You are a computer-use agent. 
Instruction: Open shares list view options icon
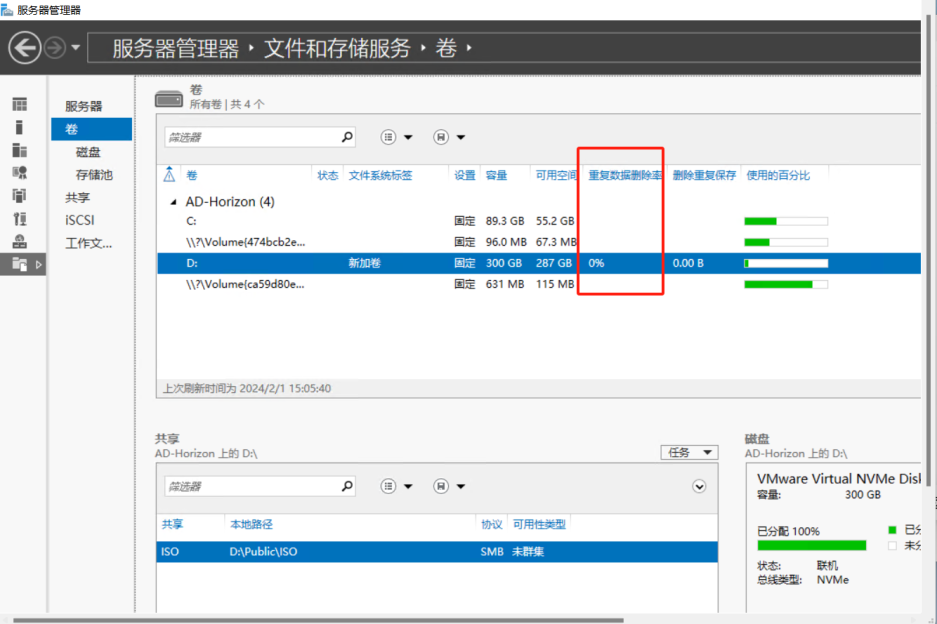point(388,486)
